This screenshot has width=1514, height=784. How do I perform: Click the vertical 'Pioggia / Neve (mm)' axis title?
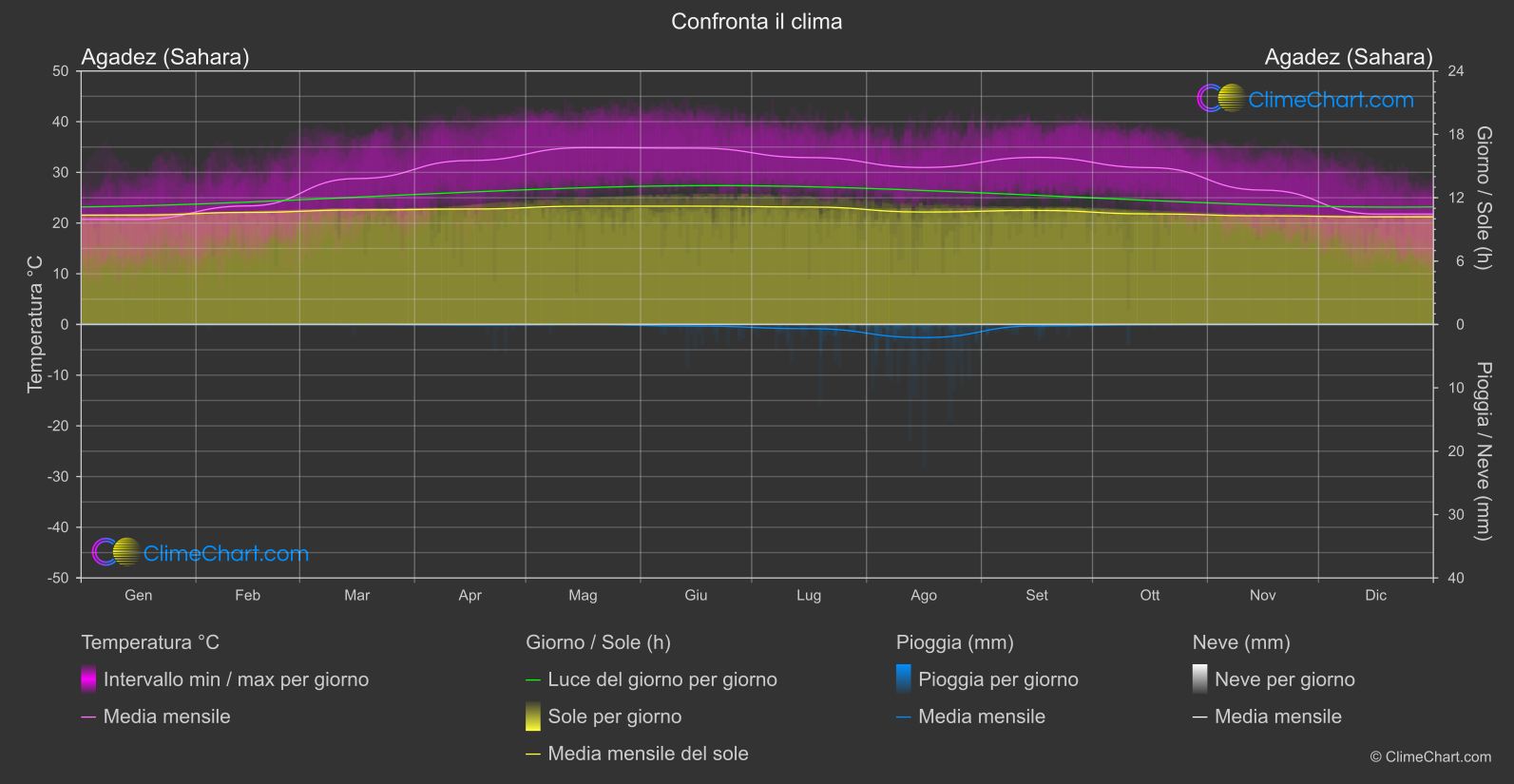click(x=1483, y=451)
